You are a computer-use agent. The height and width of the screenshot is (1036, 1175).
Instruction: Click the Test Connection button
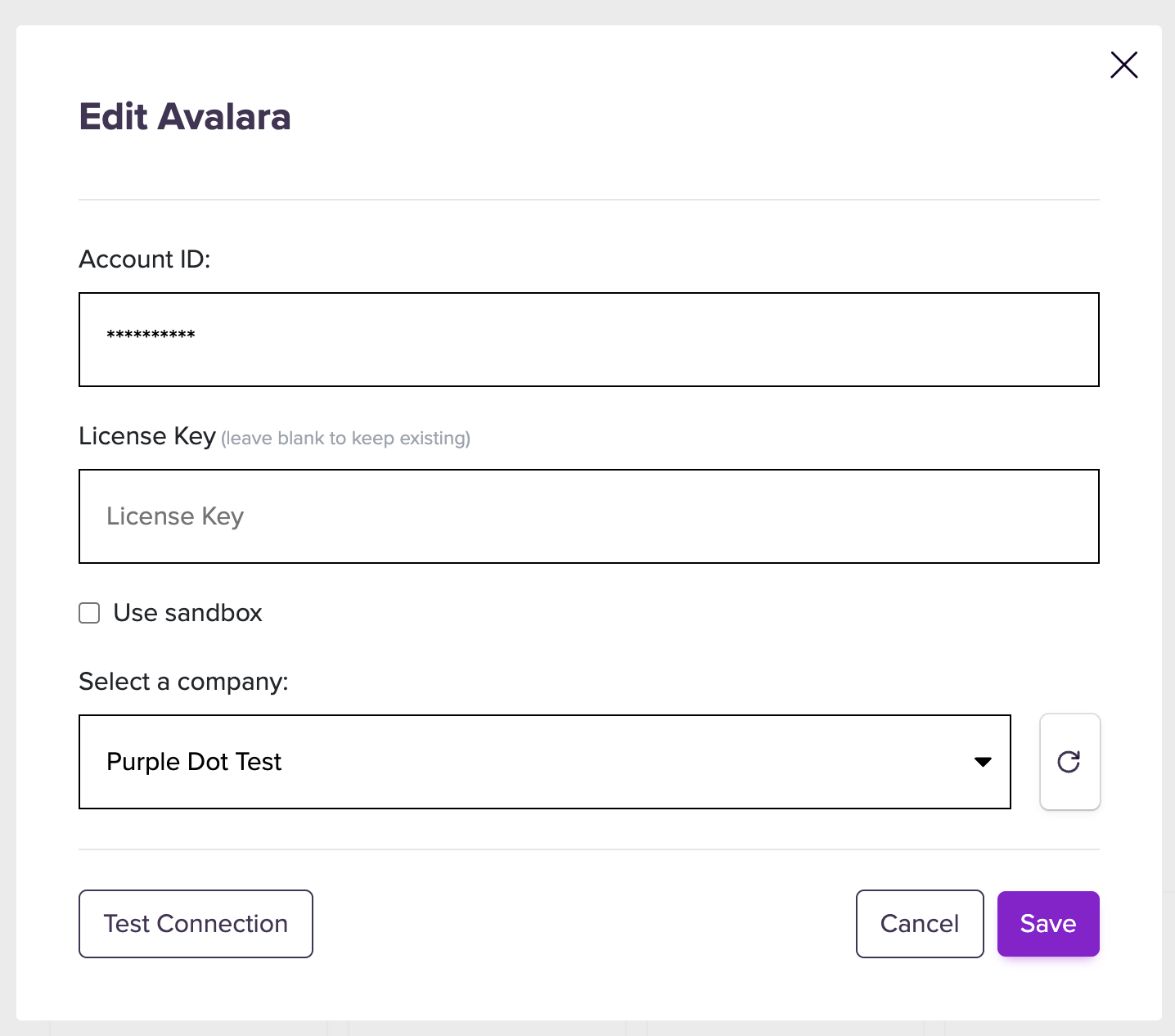click(x=196, y=924)
